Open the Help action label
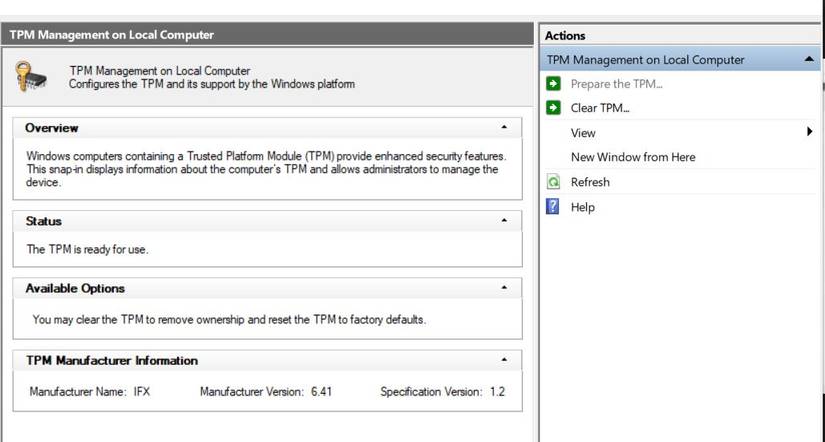 point(583,207)
